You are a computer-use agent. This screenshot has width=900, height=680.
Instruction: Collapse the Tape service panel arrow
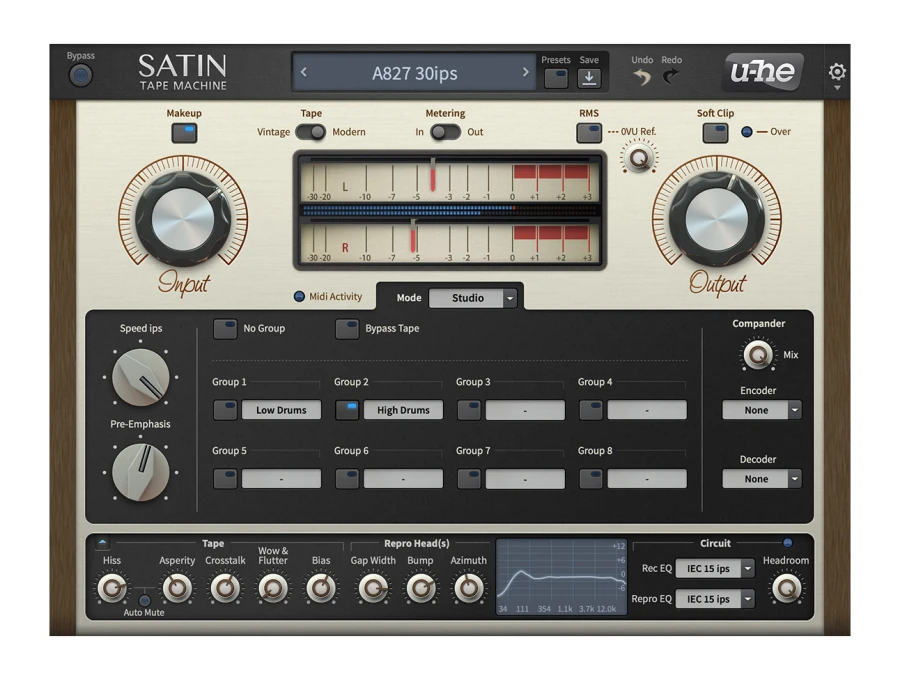[103, 542]
